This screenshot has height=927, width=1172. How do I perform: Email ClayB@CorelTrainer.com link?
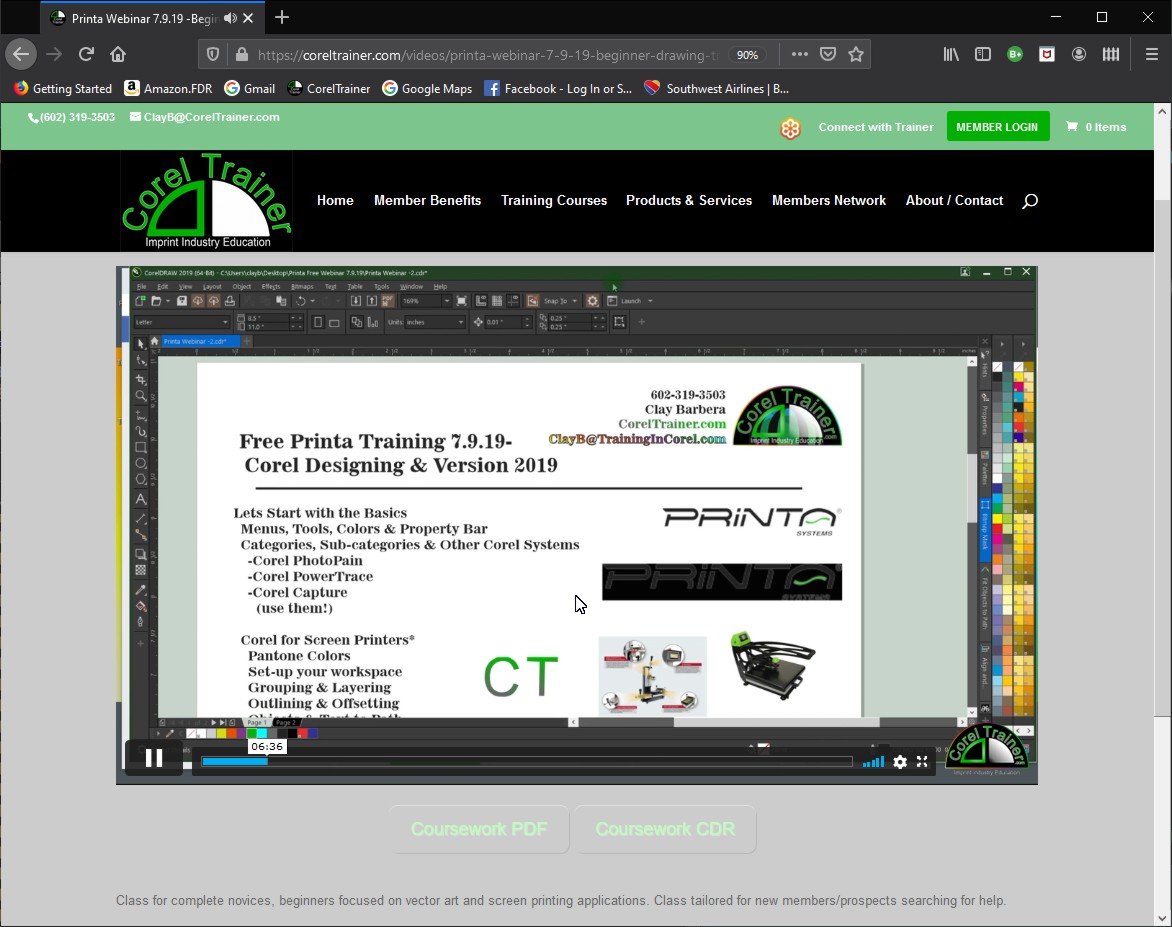point(205,117)
